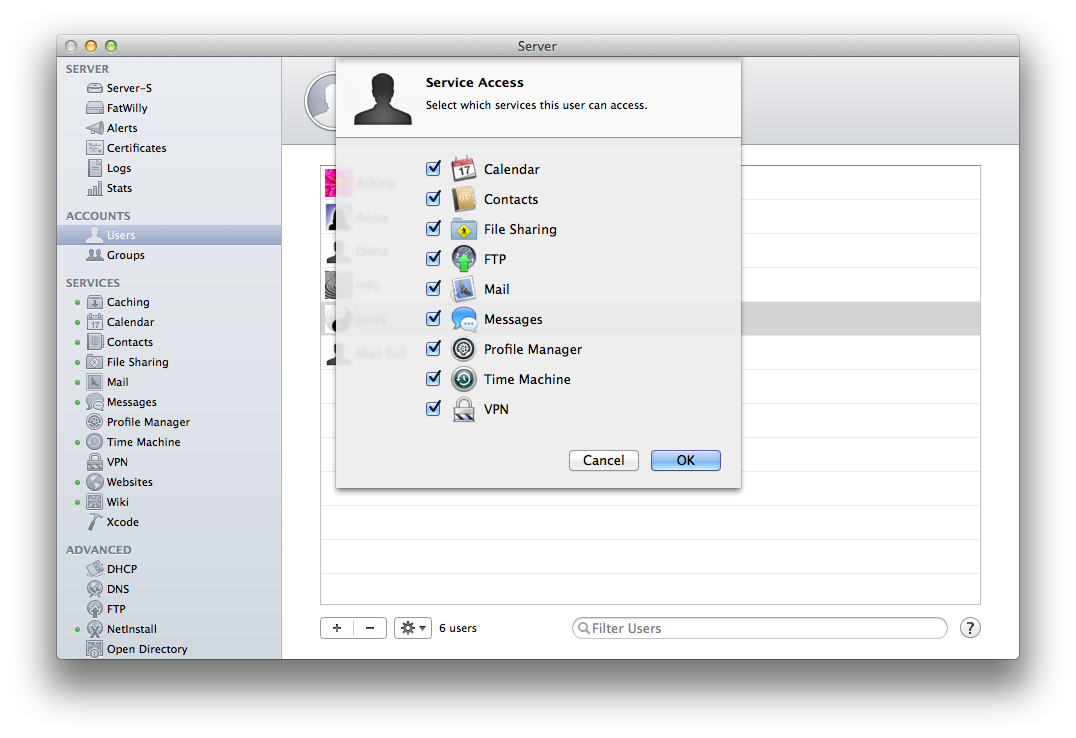Open the gear action menu
Image resolution: width=1076 pixels, height=738 pixels.
412,627
